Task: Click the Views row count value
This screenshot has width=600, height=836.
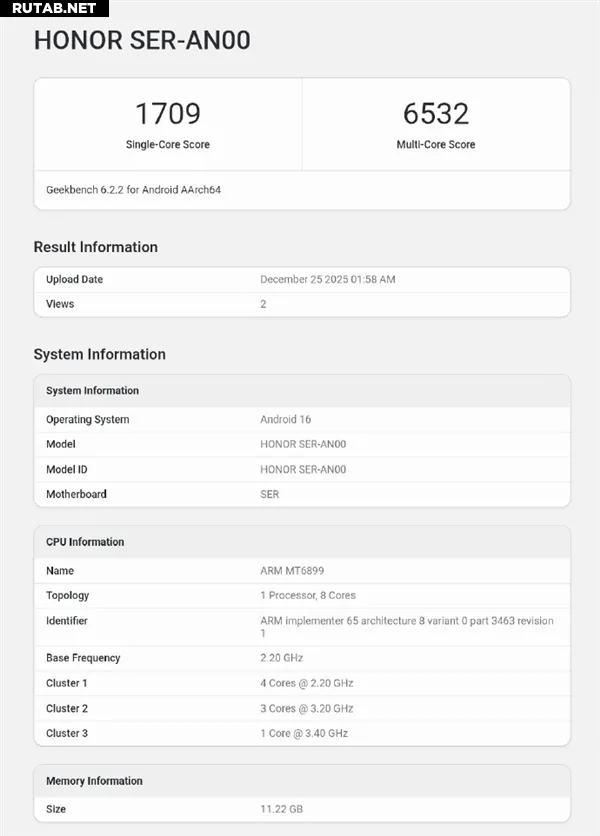Action: pyautogui.click(x=263, y=304)
